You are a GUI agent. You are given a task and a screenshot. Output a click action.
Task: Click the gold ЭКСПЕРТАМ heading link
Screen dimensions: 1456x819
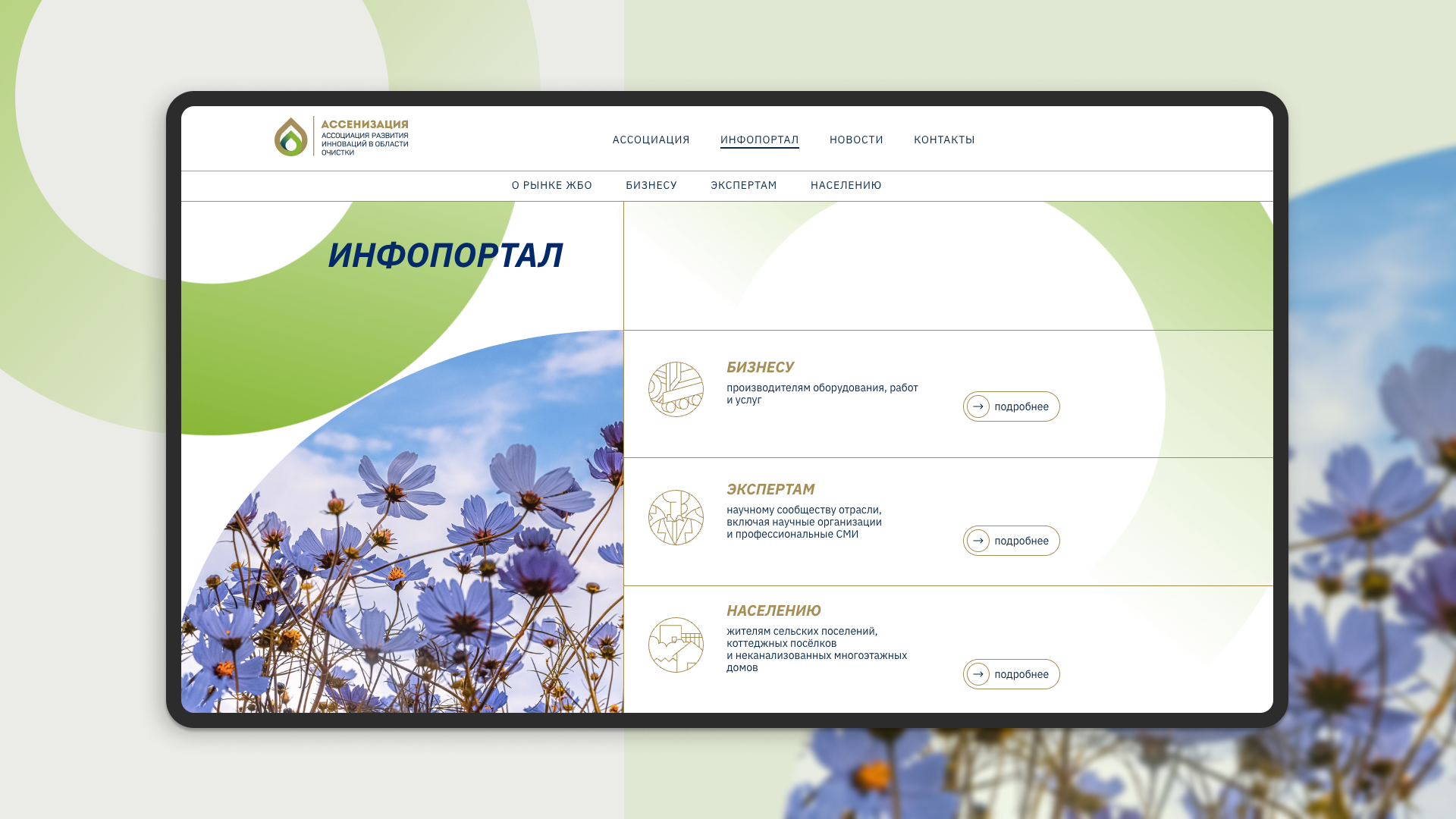tap(770, 489)
